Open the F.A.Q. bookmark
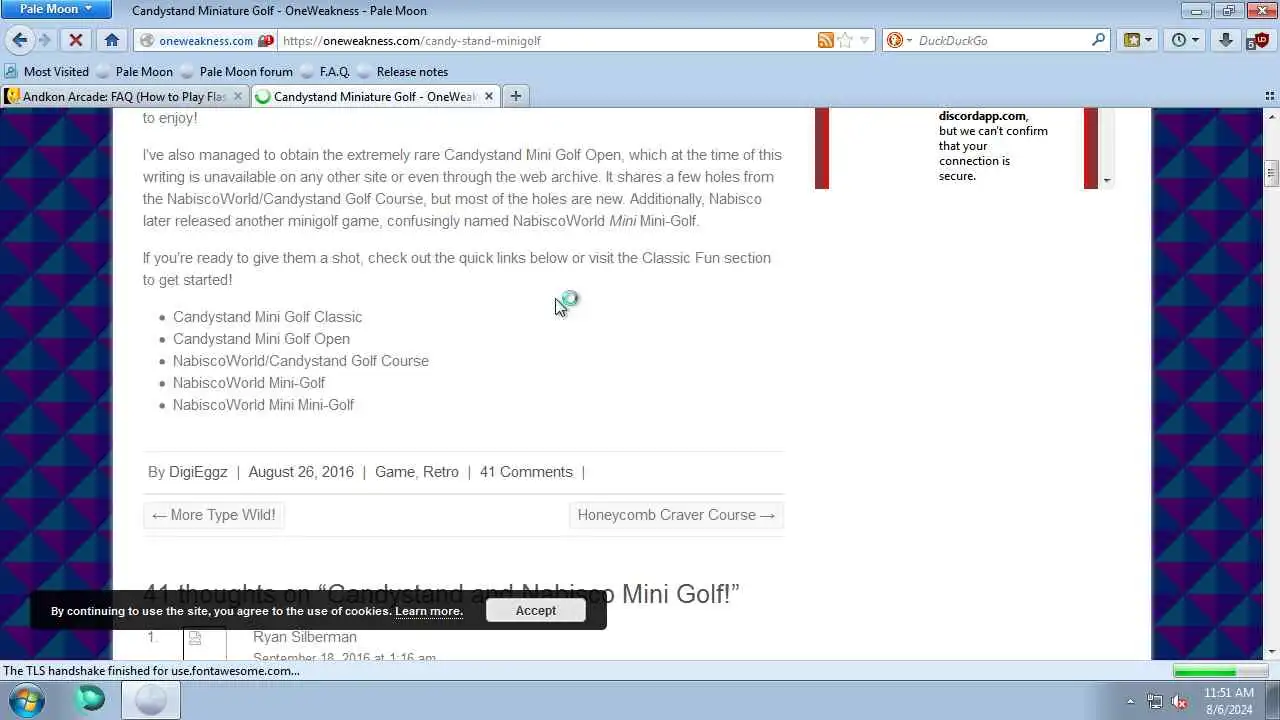The width and height of the screenshot is (1280, 720). tap(325, 71)
